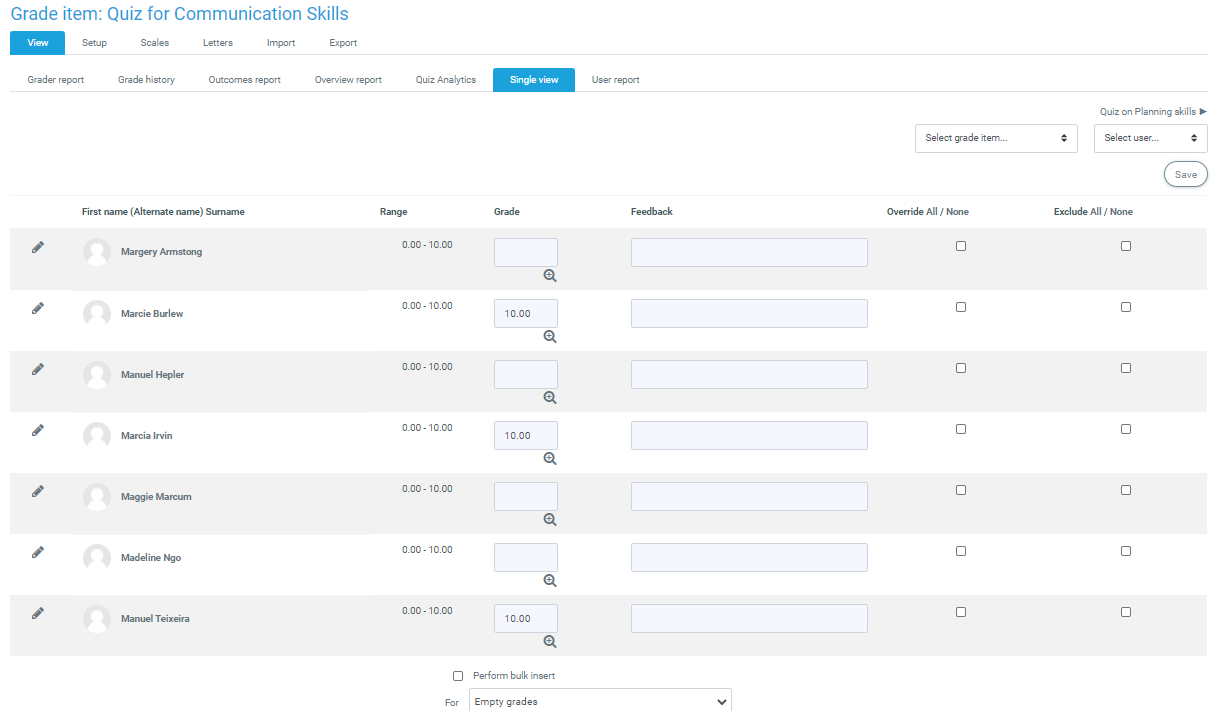Open the Select grade item dropdown
Image resolution: width=1221 pixels, height=711 pixels.
[x=996, y=138]
